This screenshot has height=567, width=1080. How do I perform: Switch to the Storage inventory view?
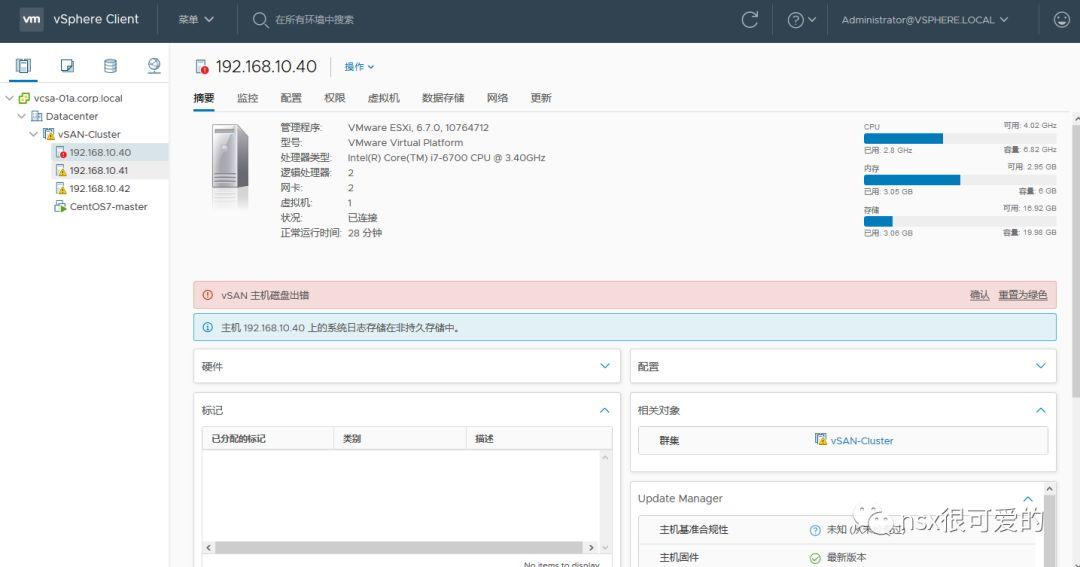click(x=110, y=65)
